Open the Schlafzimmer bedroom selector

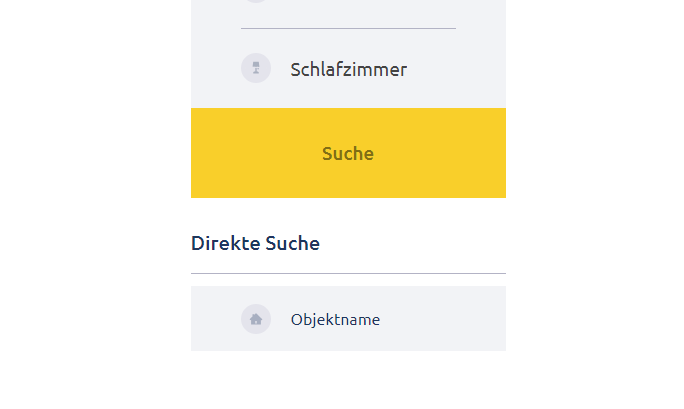[x=348, y=68]
